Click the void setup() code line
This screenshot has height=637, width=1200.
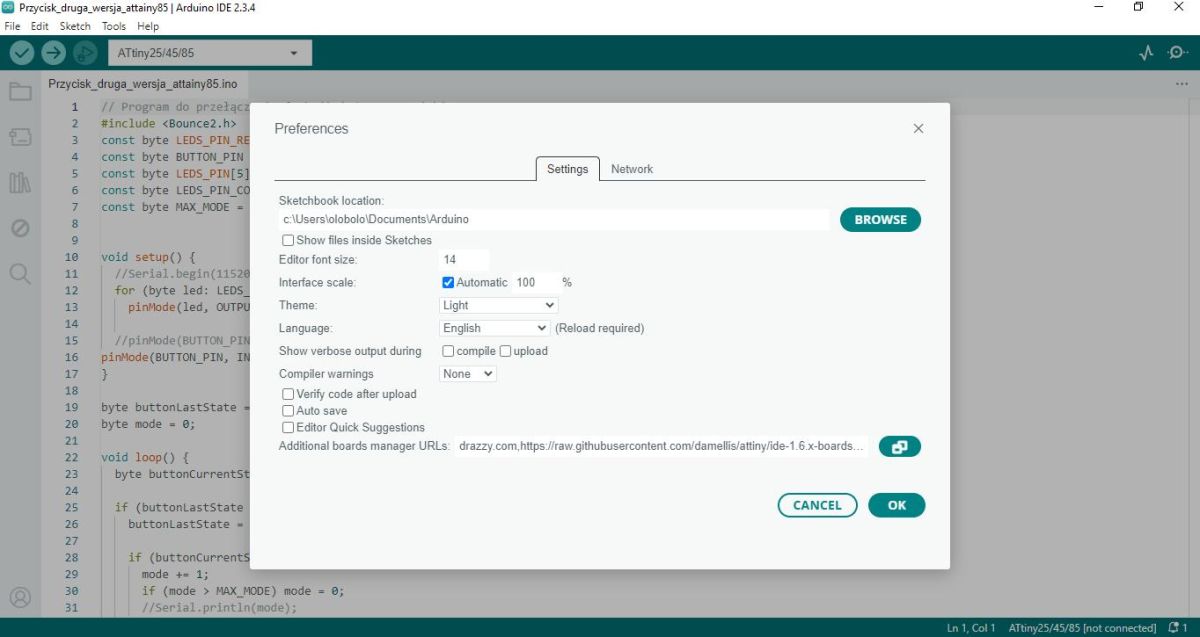148,257
